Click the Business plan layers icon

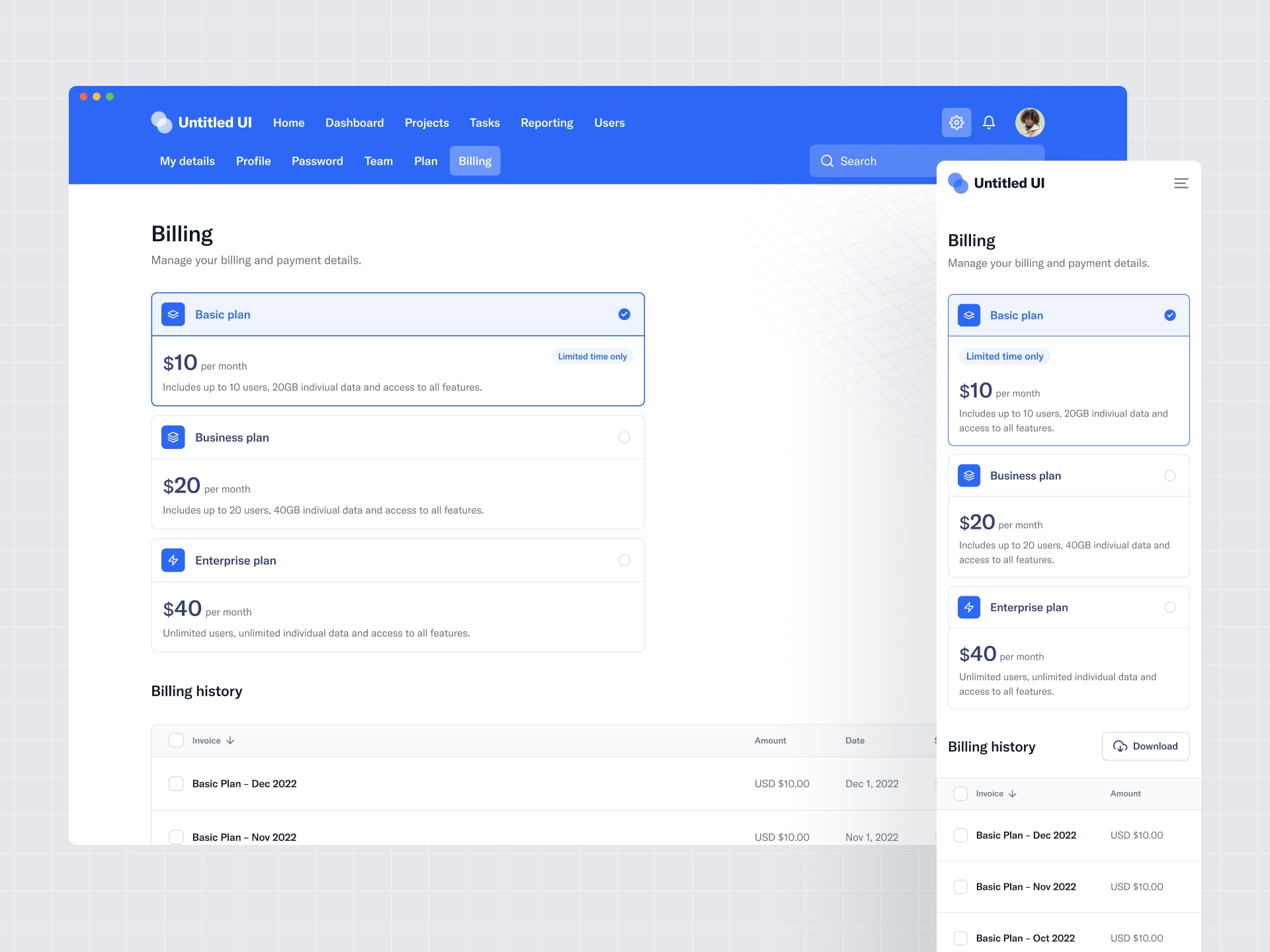point(173,437)
